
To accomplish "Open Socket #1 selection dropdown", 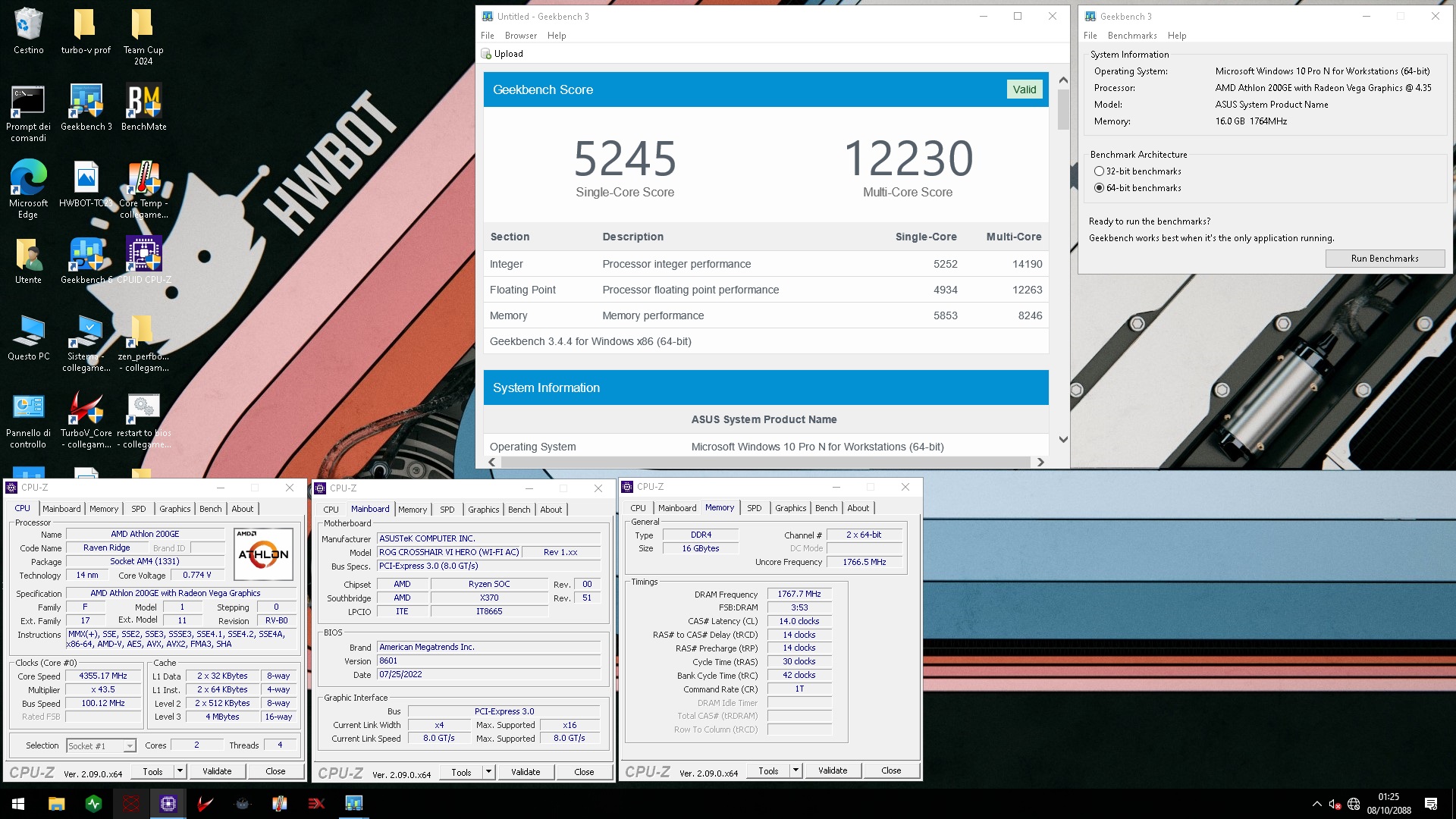I will point(101,746).
